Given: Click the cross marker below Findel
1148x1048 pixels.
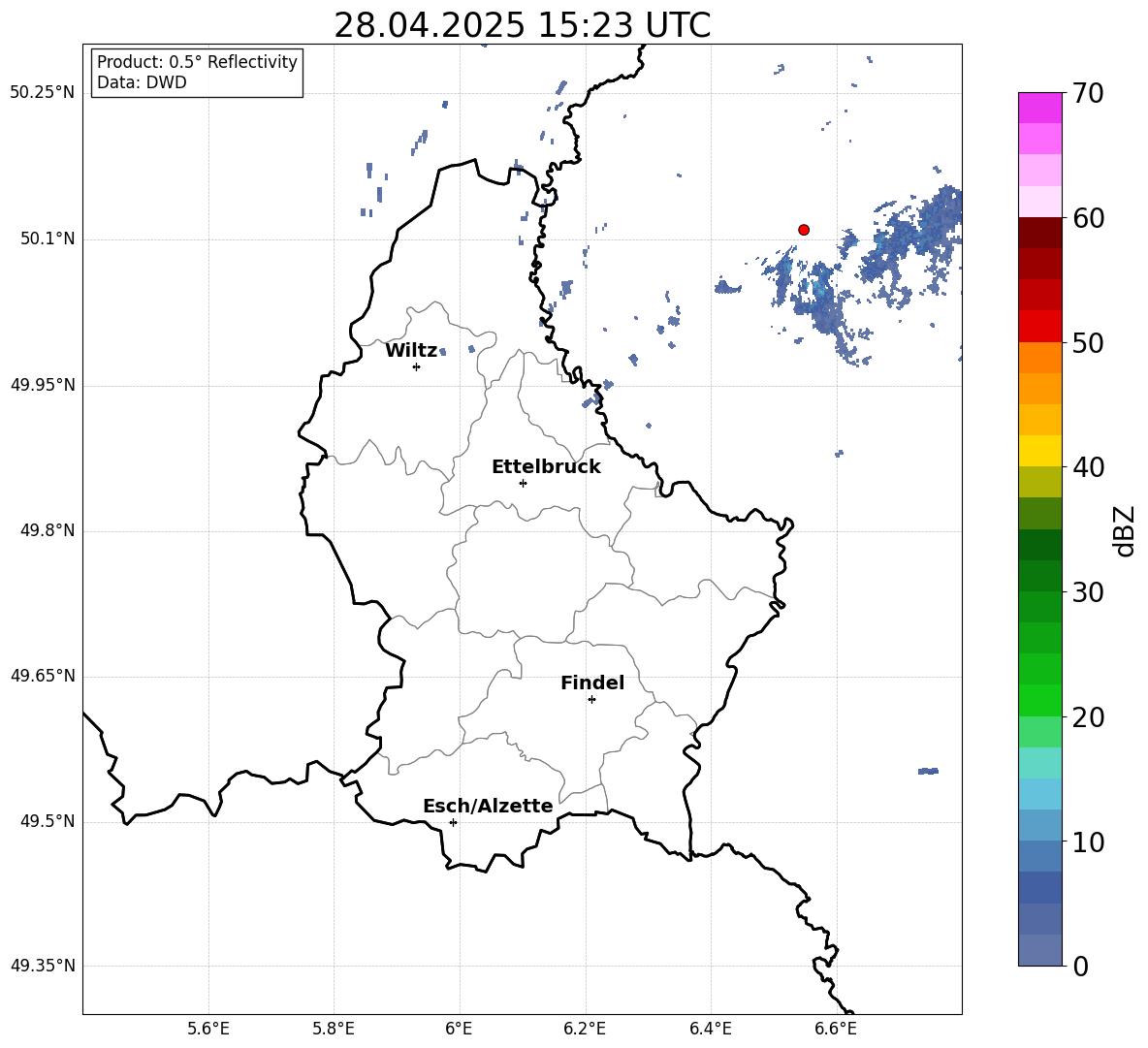Looking at the screenshot, I should (x=591, y=699).
